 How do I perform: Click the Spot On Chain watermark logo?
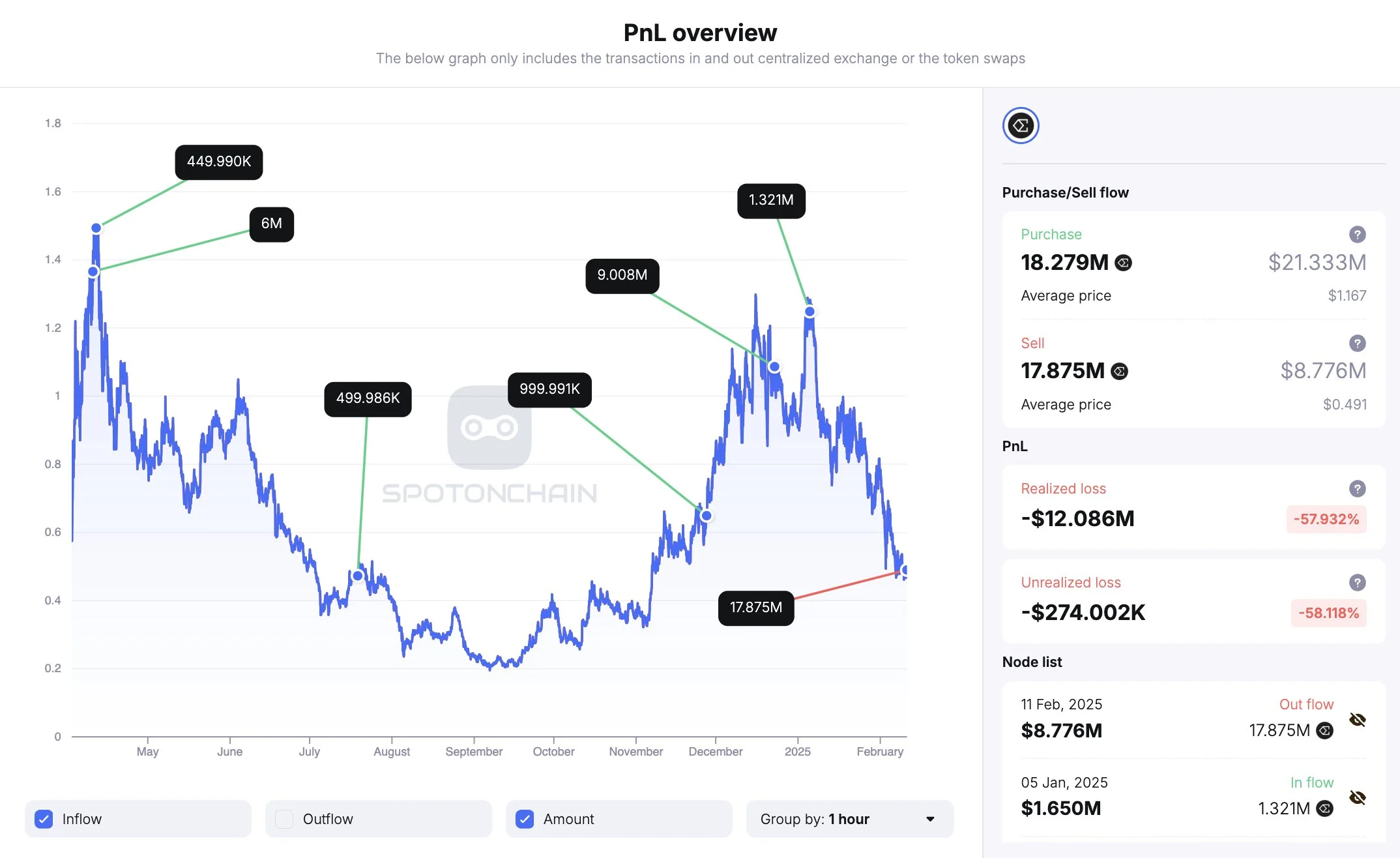[x=489, y=428]
